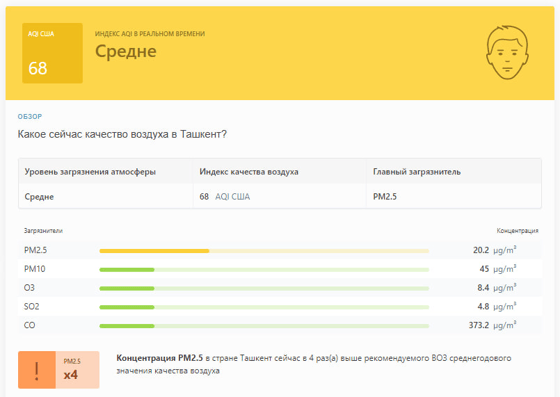Click the 'PM2.5' main pollutant table cell
560x397 pixels.
point(385,197)
